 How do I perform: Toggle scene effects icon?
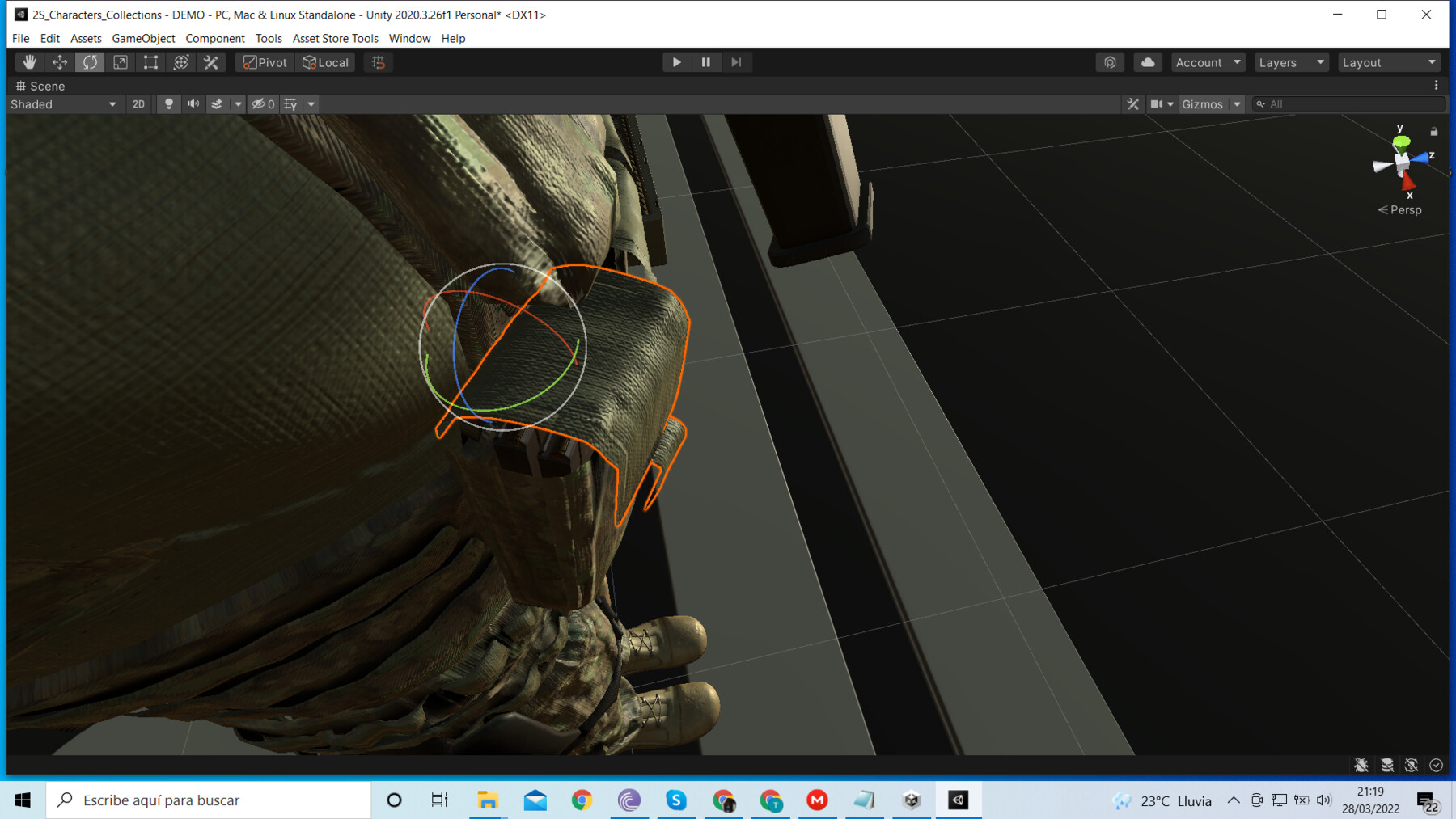pyautogui.click(x=217, y=104)
